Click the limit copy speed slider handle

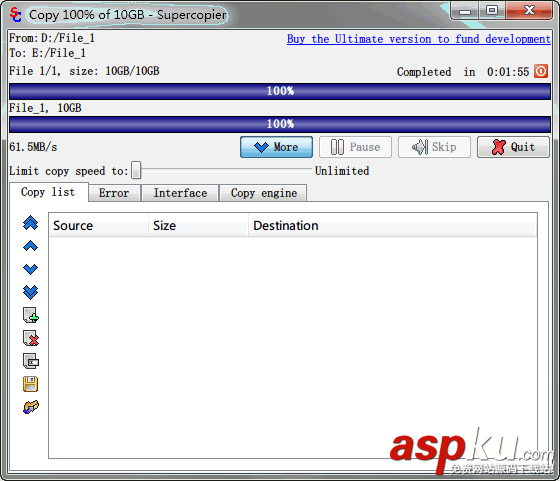136,170
